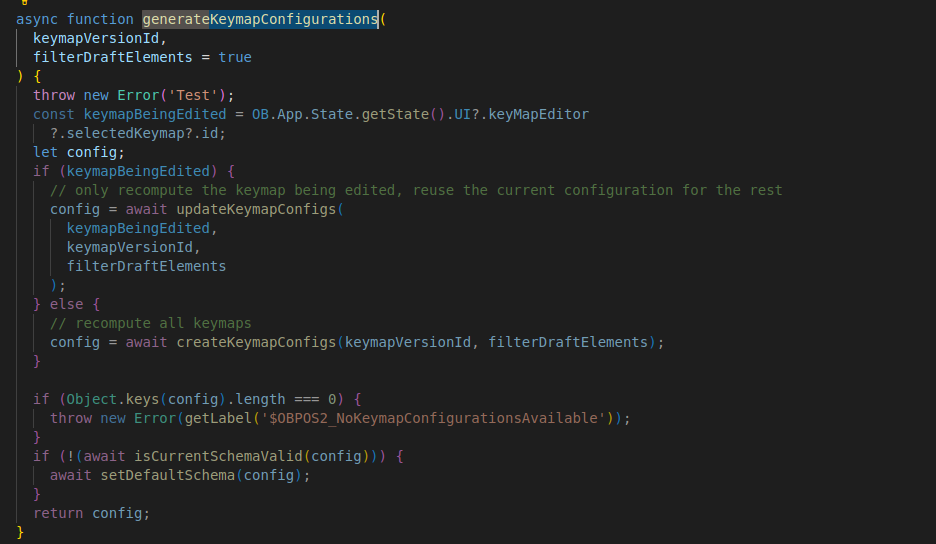Click the 'only recompute the keymap' comment

[x=416, y=190]
